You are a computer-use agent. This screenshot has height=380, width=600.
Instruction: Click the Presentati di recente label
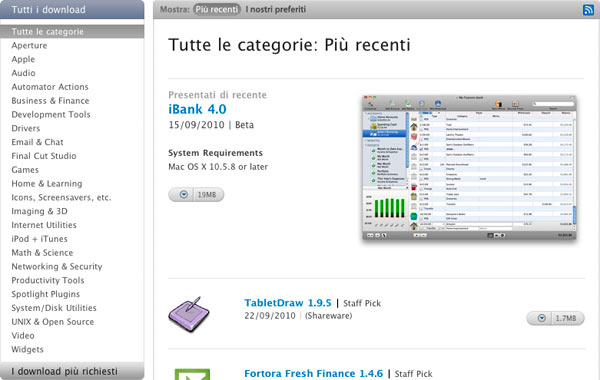[x=217, y=95]
